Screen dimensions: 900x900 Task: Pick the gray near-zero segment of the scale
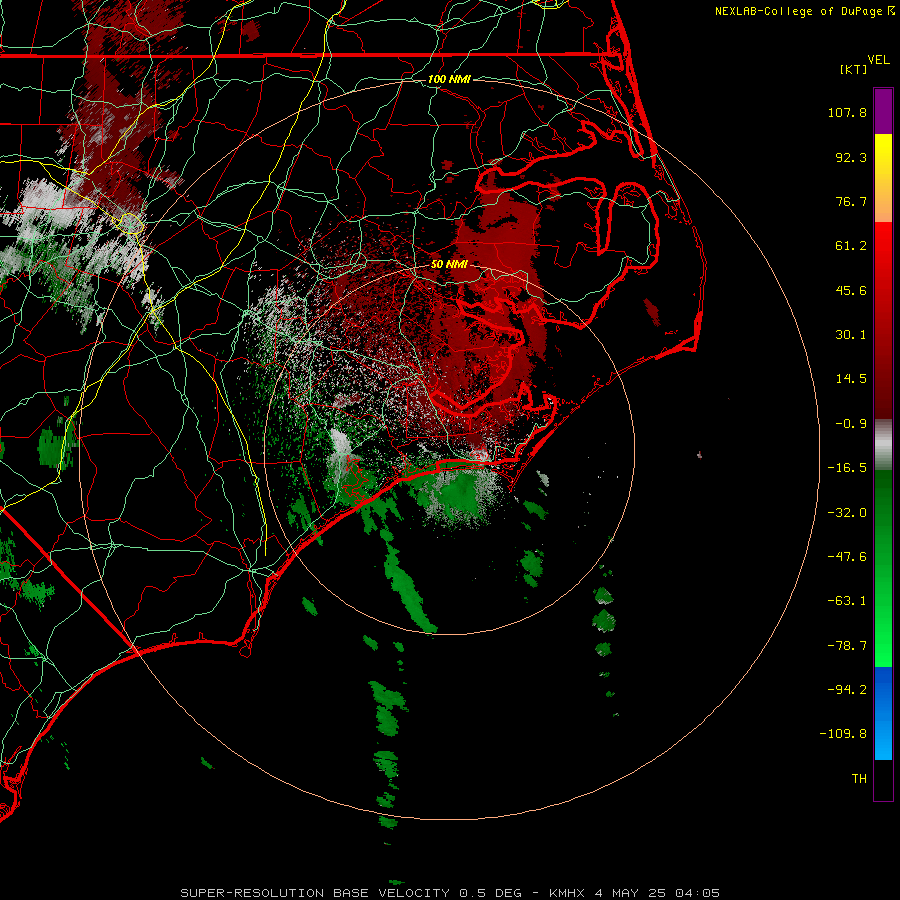click(883, 445)
